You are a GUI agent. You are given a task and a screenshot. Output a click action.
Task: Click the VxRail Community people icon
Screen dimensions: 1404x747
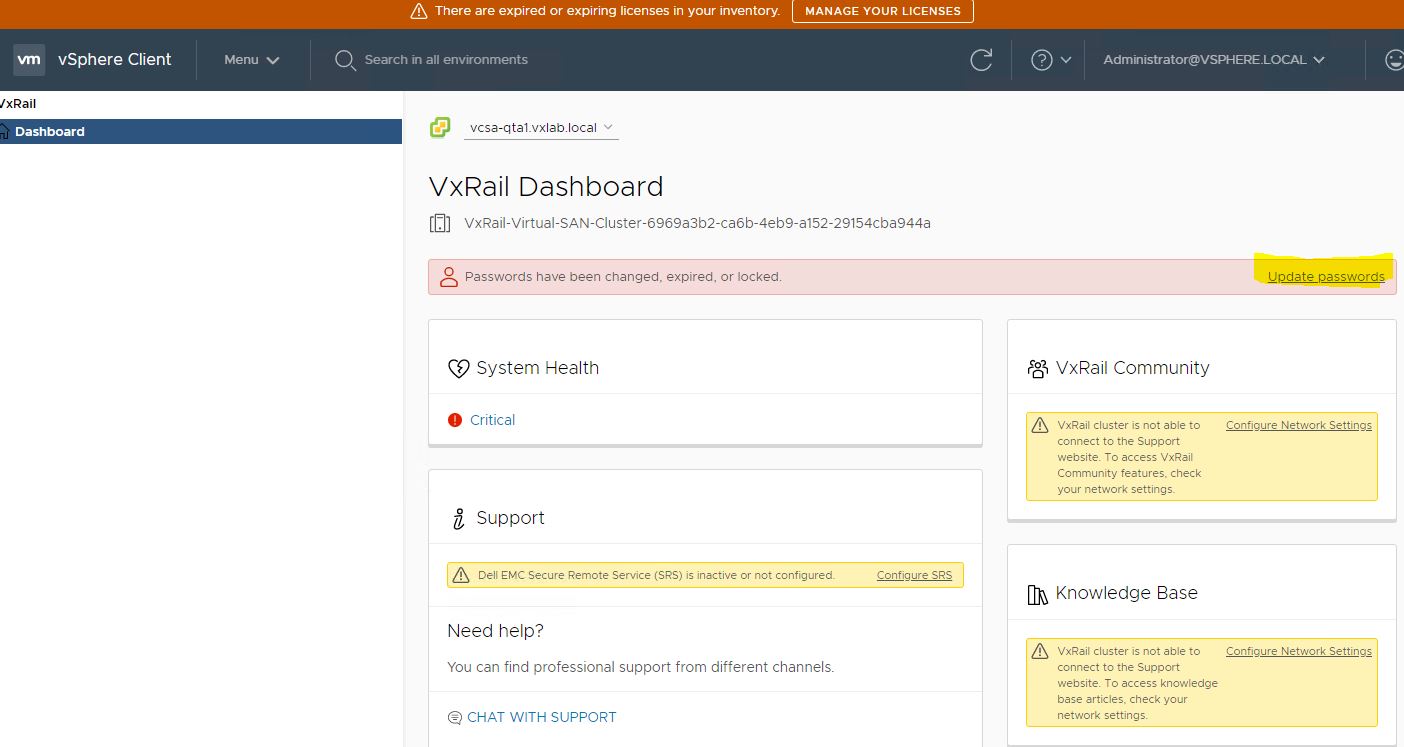pyautogui.click(x=1036, y=367)
